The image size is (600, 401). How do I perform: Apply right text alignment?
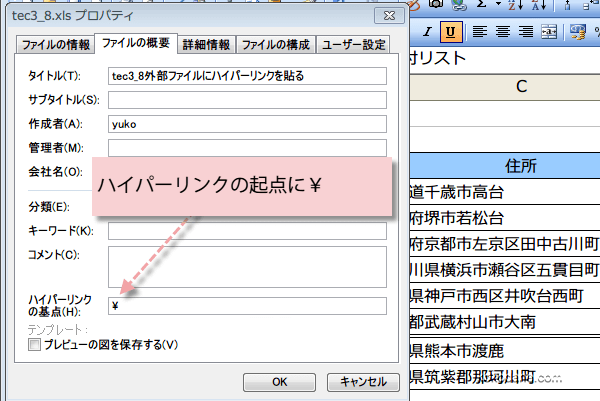pyautogui.click(x=526, y=32)
